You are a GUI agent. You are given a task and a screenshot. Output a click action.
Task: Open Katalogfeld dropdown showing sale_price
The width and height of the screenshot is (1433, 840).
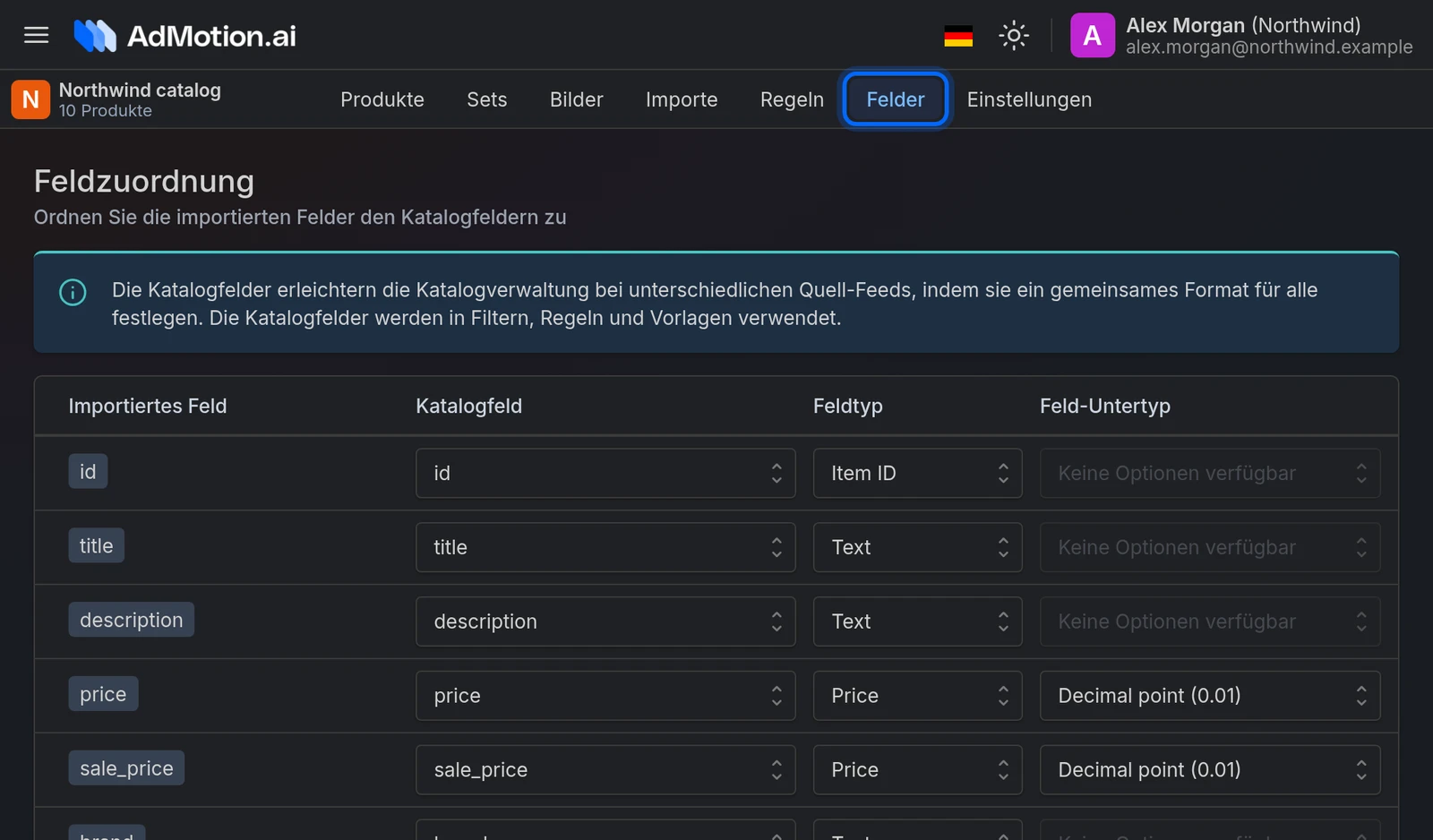[605, 770]
